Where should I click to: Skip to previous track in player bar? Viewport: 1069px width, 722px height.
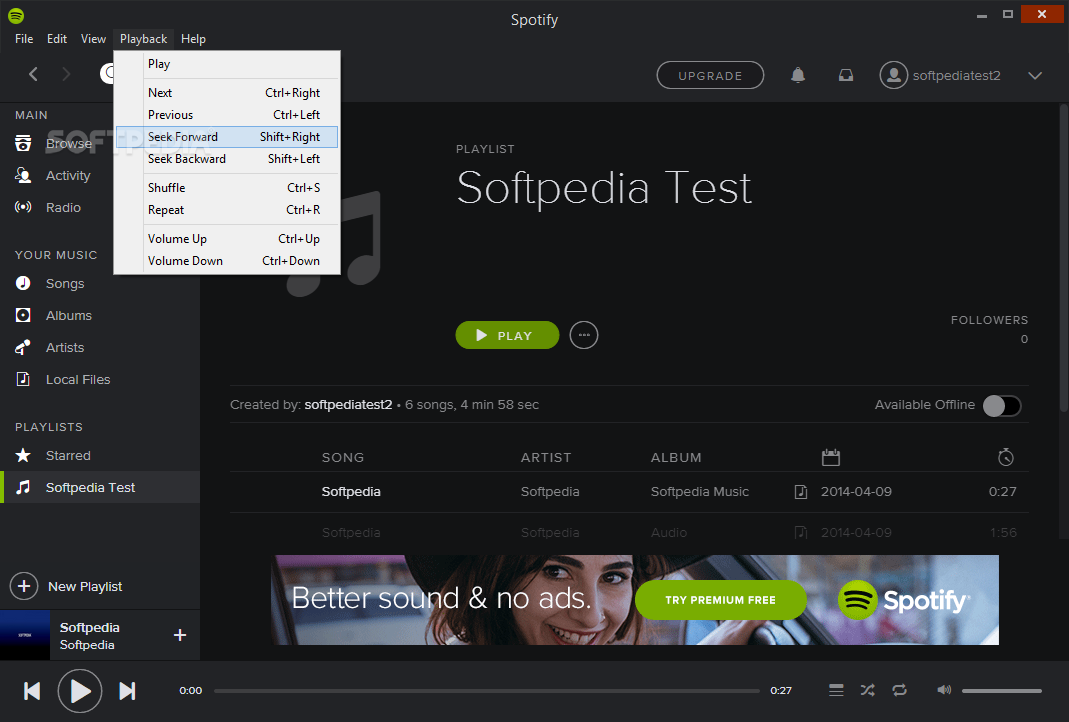[x=32, y=691]
